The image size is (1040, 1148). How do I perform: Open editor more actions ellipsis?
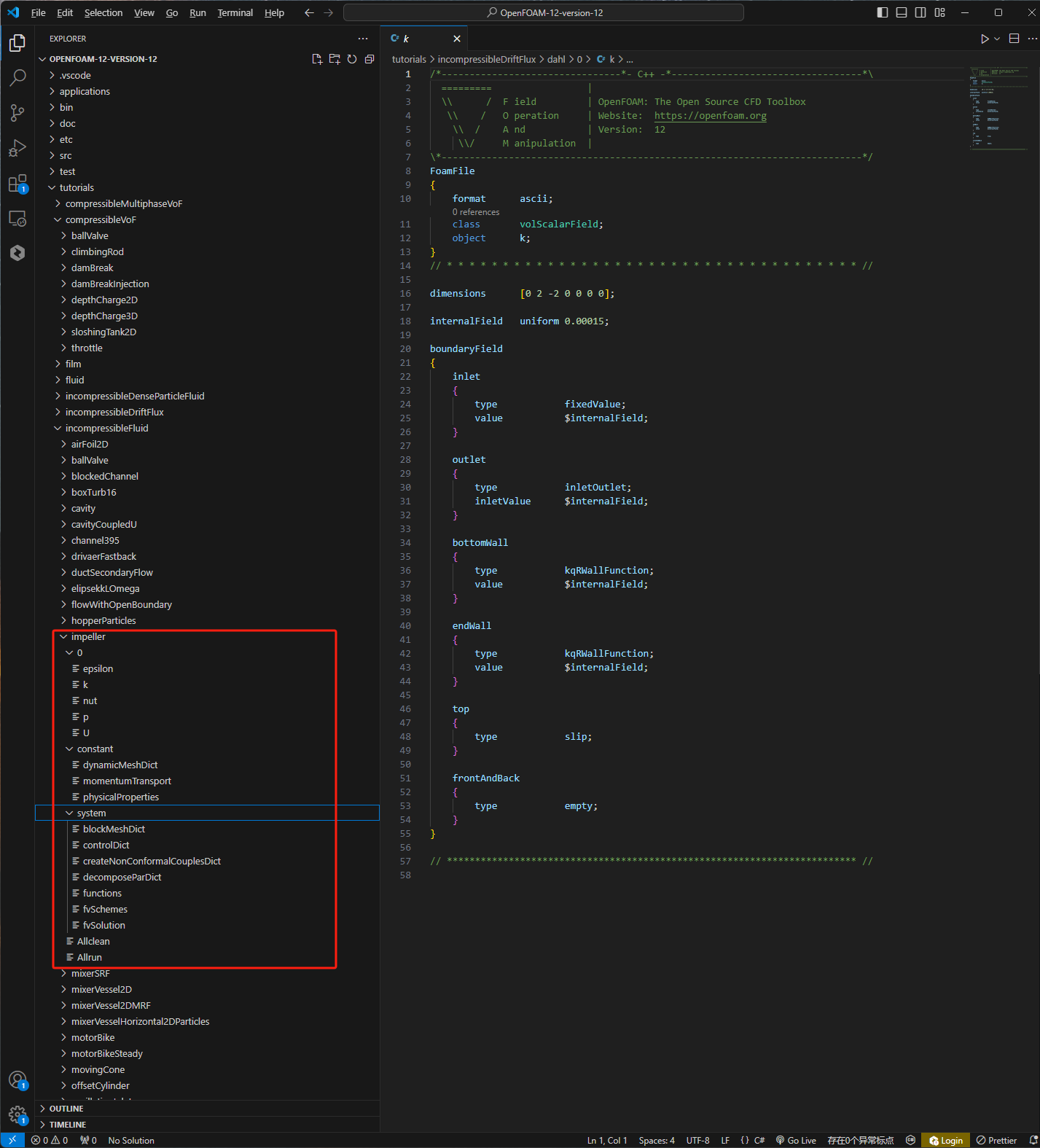click(1032, 39)
